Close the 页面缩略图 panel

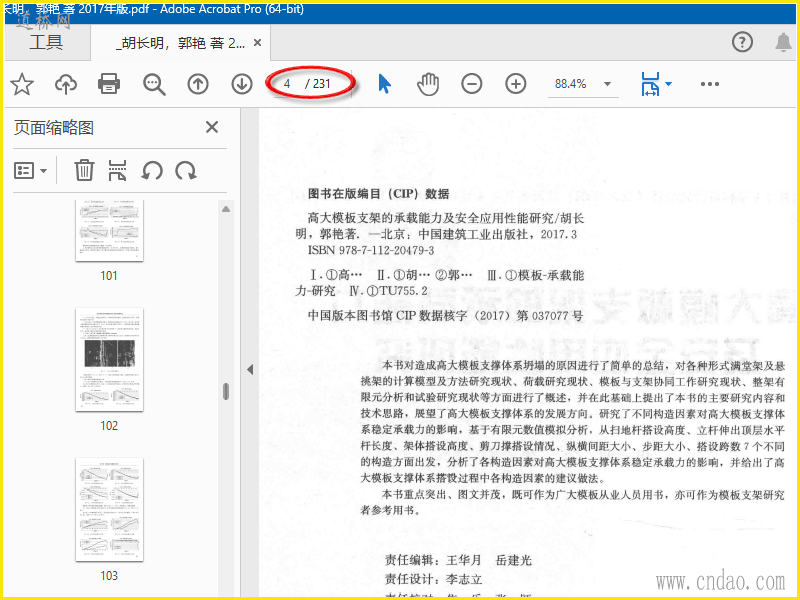(x=212, y=127)
